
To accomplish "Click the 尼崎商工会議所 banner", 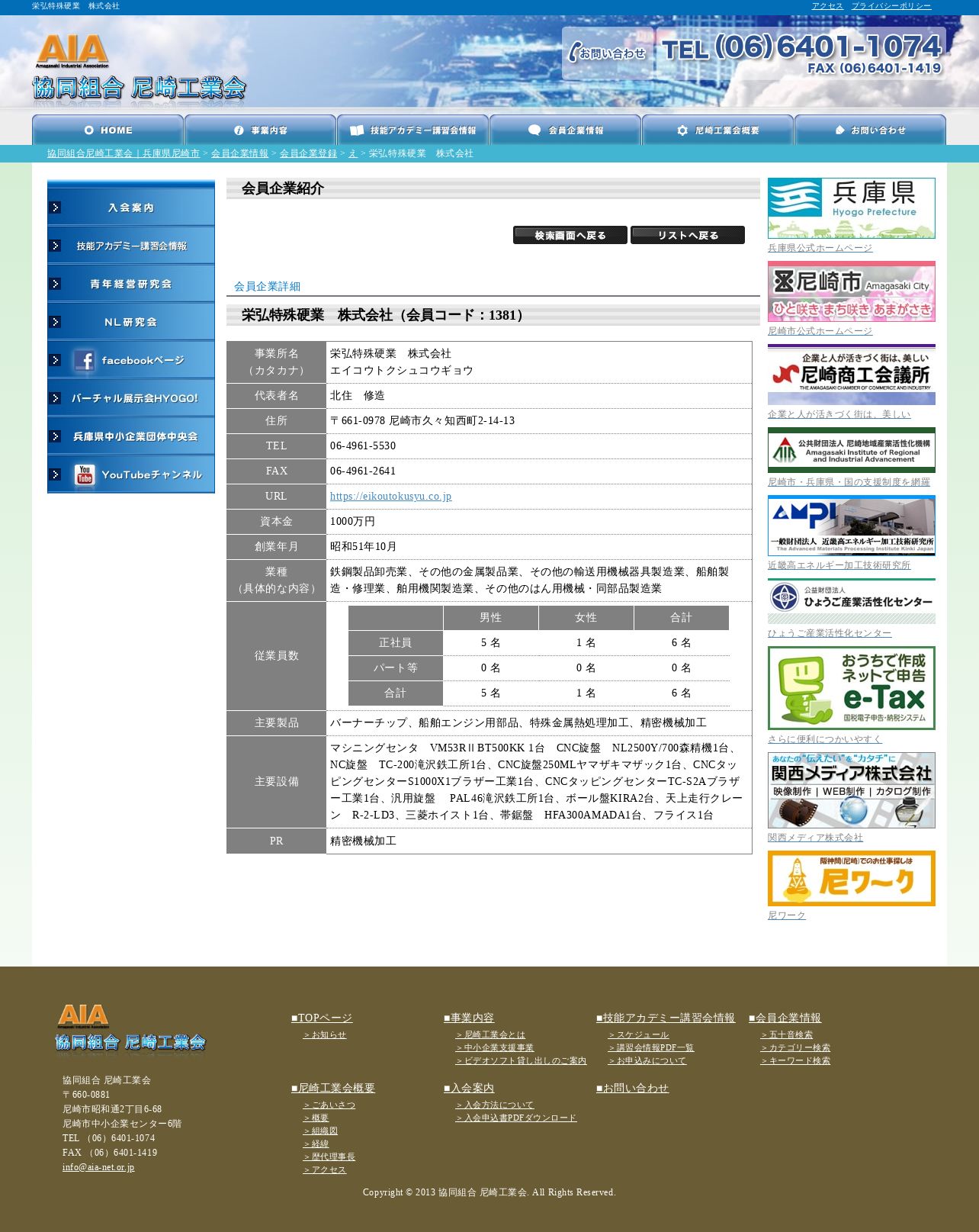I will [852, 375].
